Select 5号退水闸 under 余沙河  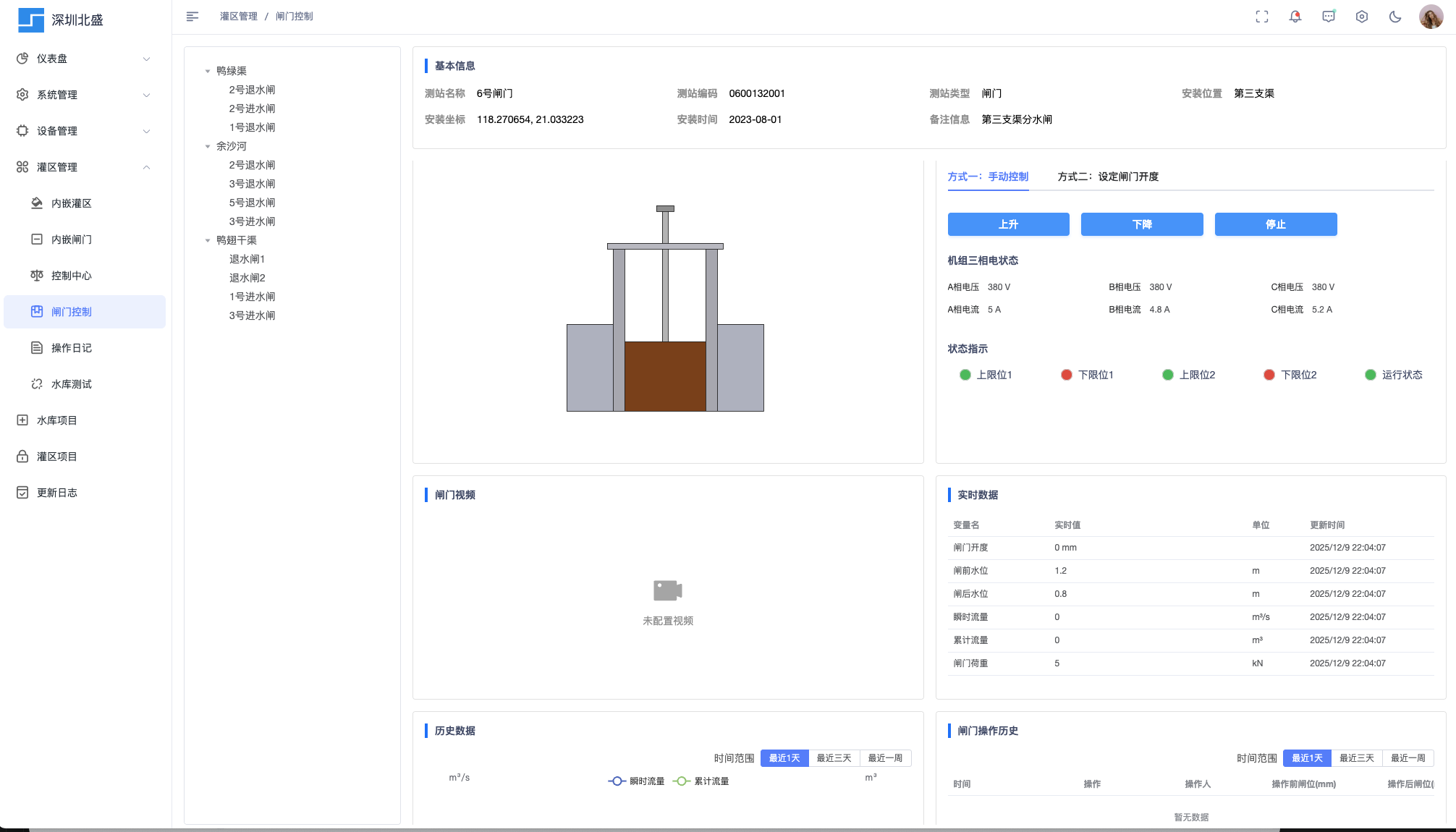point(253,203)
